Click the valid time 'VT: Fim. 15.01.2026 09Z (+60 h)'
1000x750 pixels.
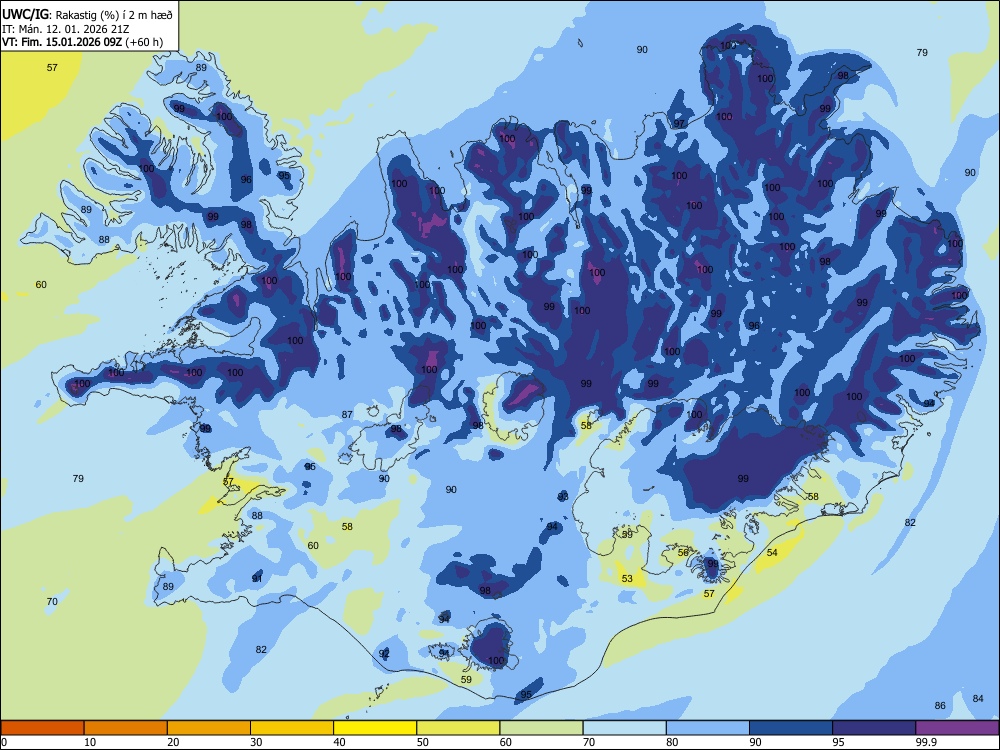pos(82,42)
